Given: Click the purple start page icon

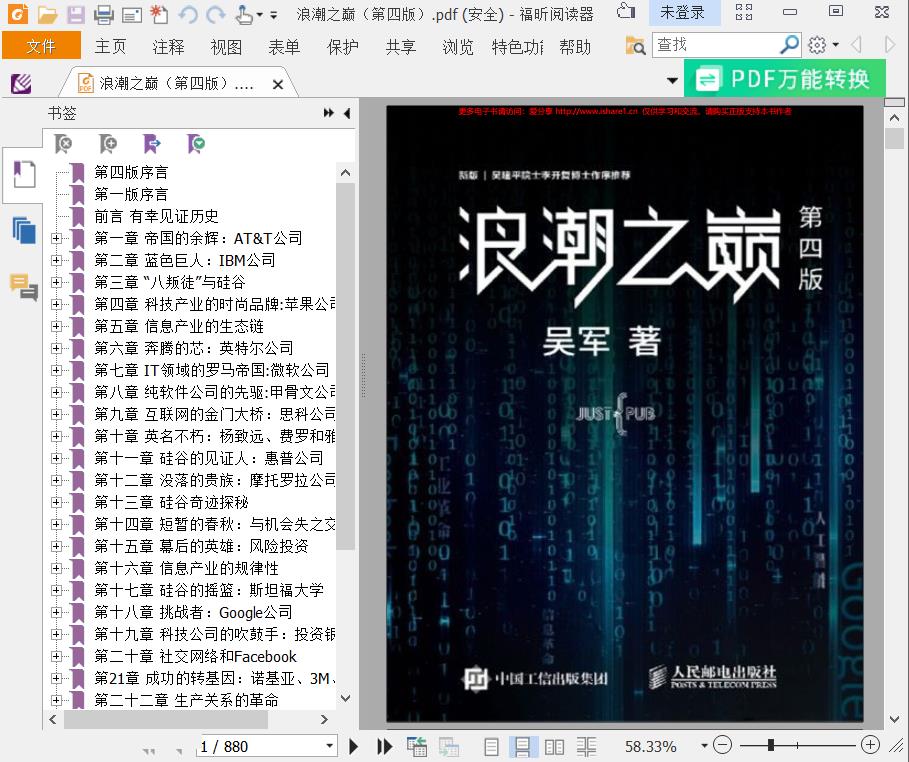Looking at the screenshot, I should pyautogui.click(x=21, y=84).
